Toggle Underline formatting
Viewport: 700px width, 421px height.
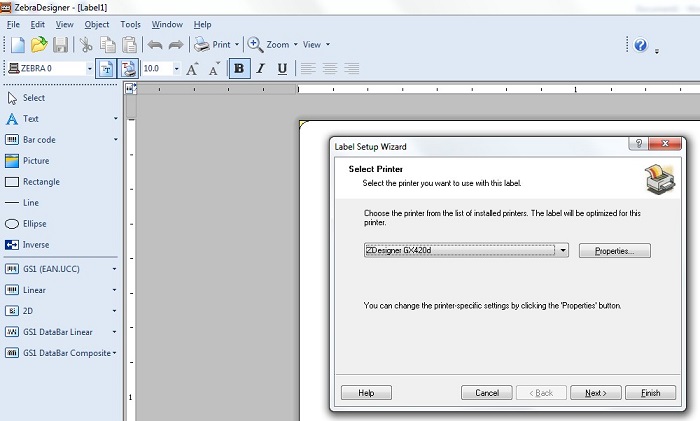282,68
